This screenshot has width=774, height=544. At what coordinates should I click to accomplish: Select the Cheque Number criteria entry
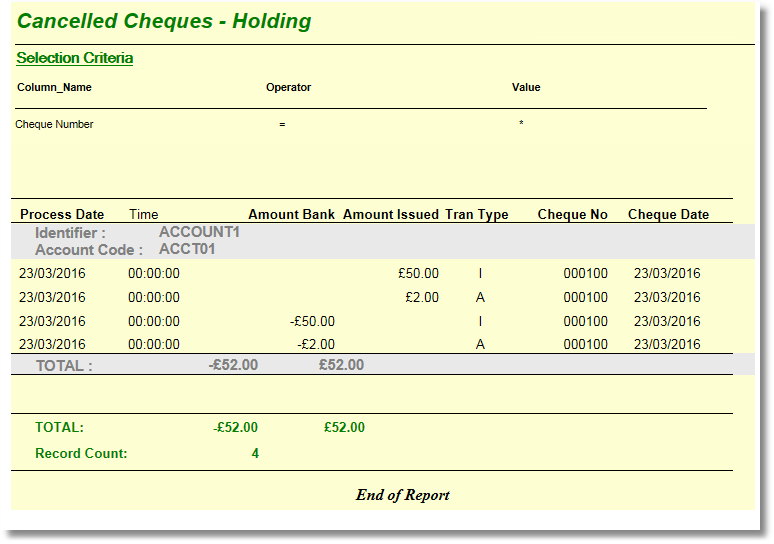54,124
